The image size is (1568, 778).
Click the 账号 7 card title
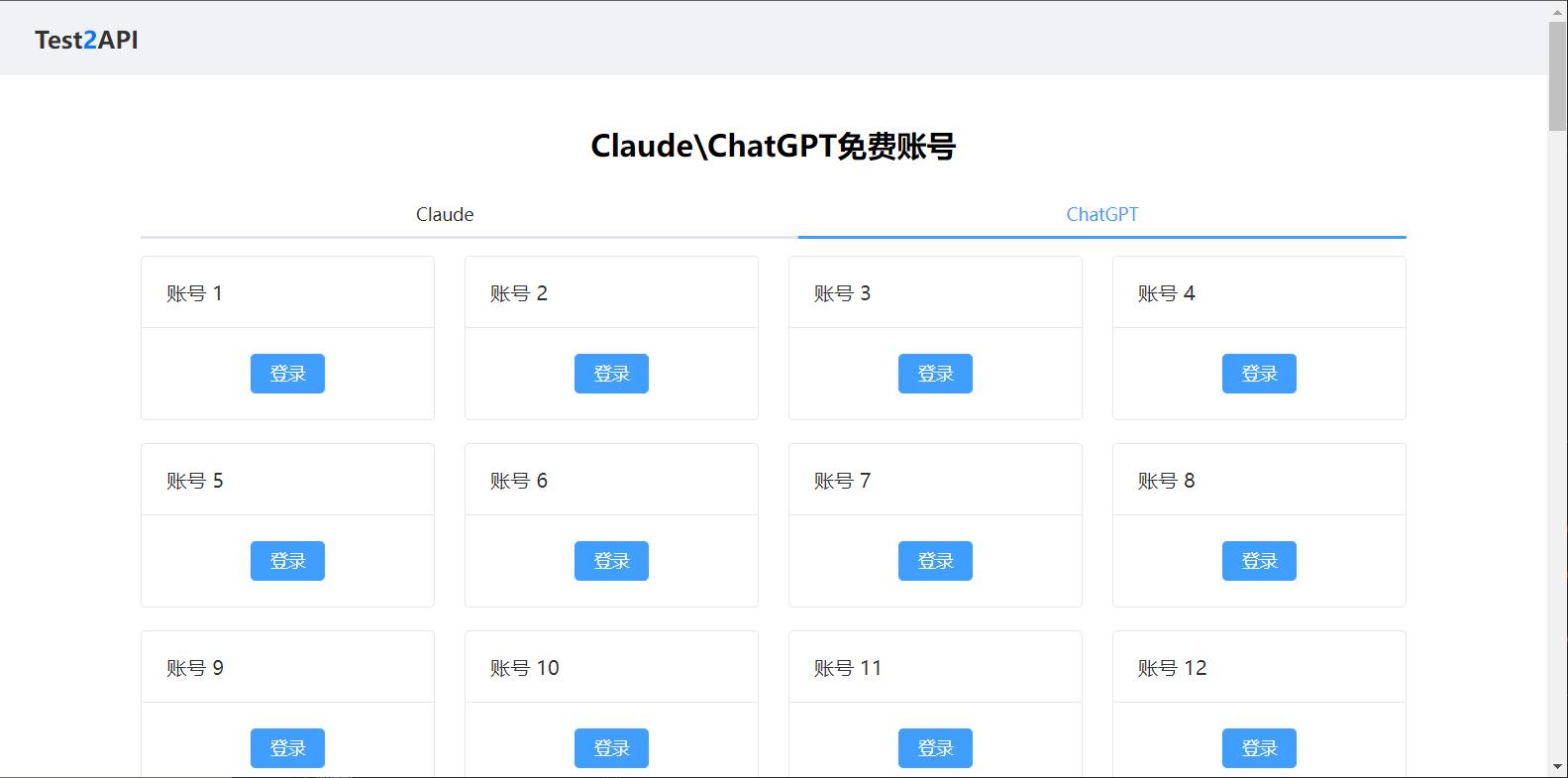tap(842, 481)
